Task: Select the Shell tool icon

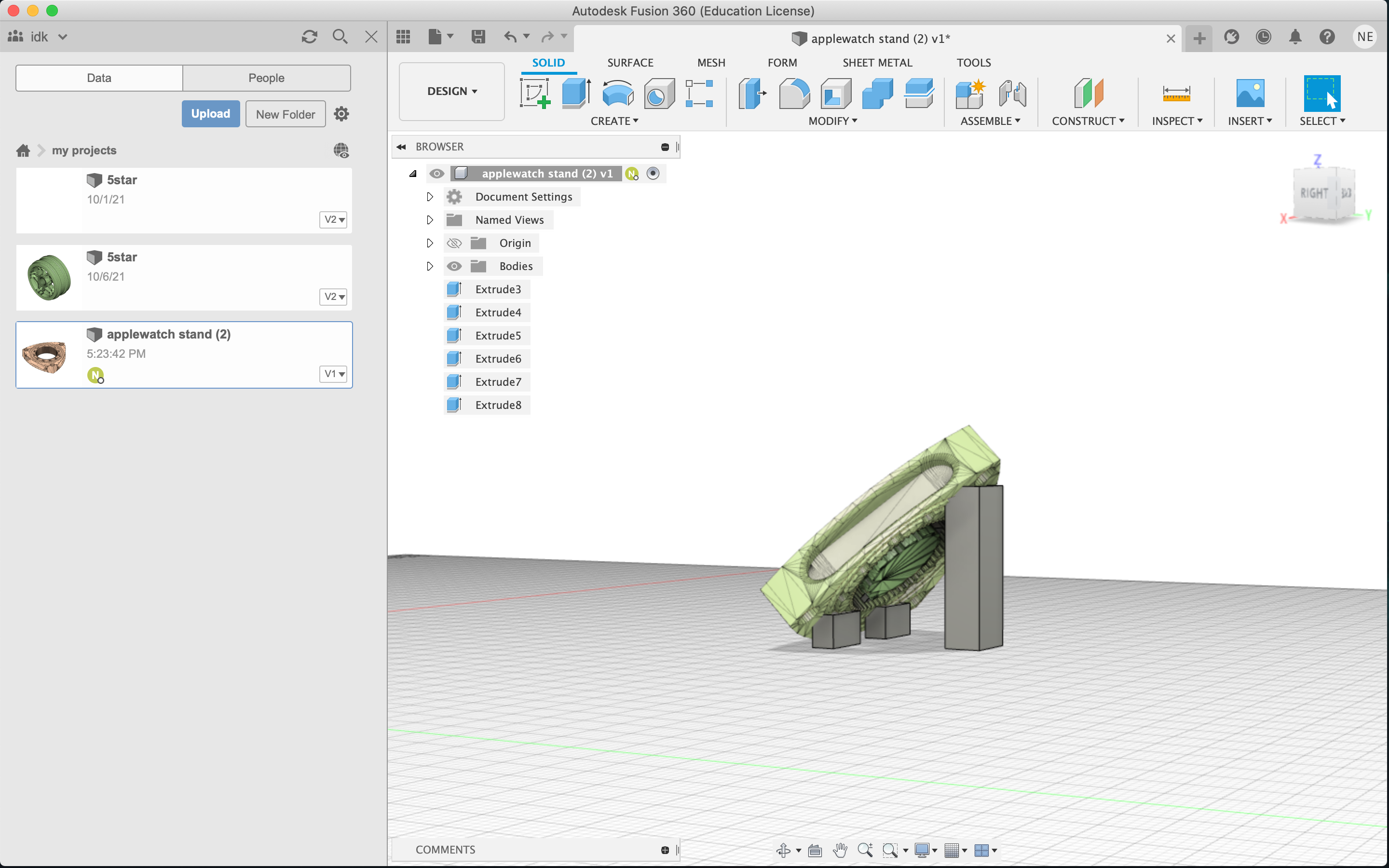Action: point(835,93)
